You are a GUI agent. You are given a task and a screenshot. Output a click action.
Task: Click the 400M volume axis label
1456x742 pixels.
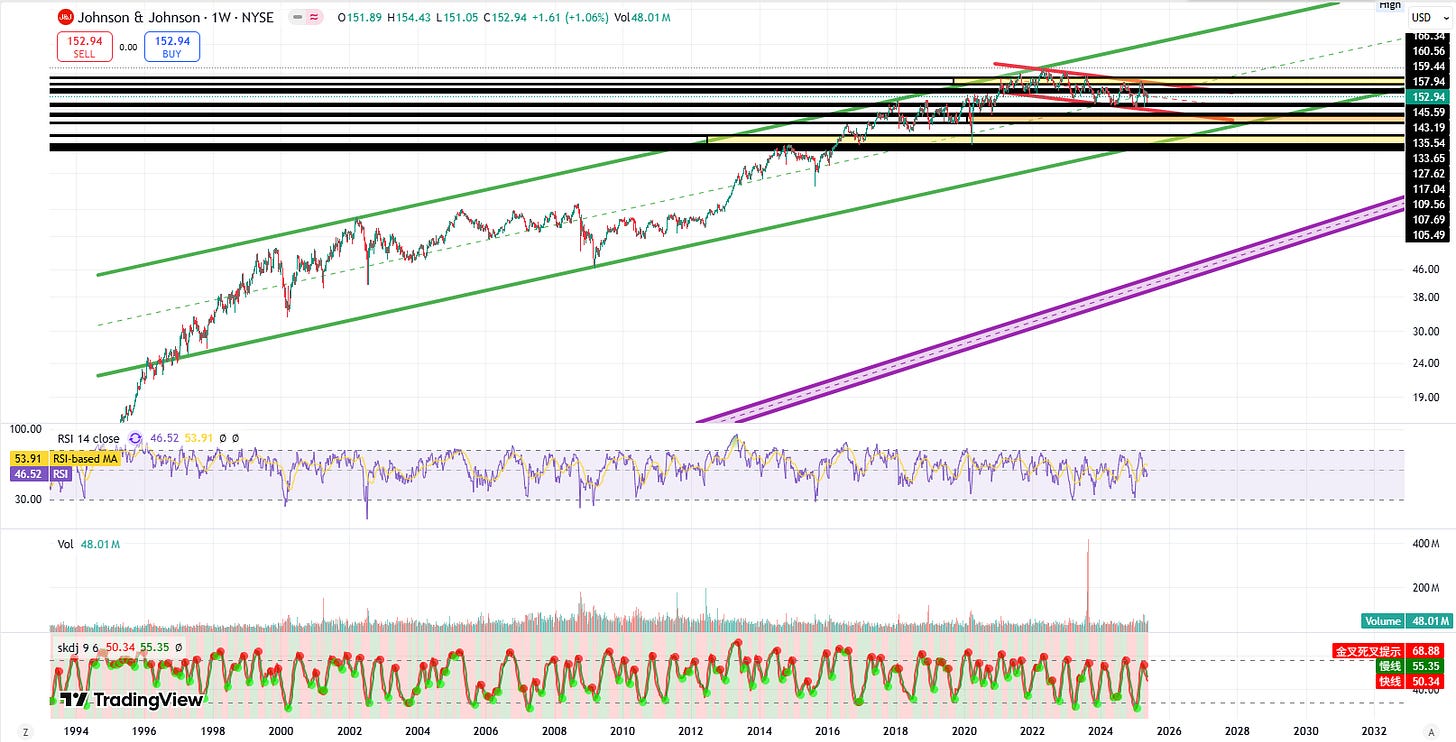1424,543
